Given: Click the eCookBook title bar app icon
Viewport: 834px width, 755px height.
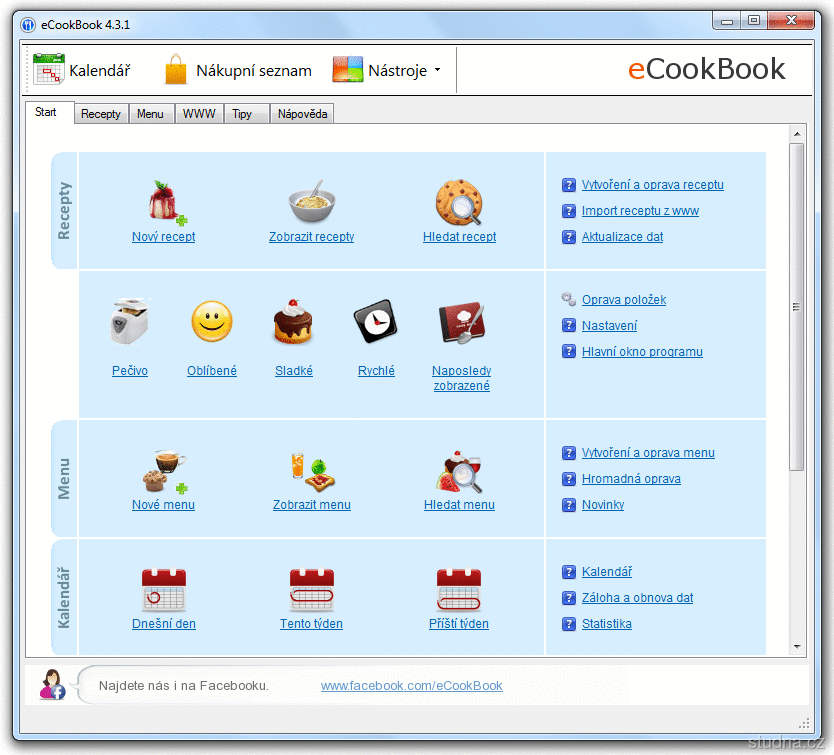Looking at the screenshot, I should pyautogui.click(x=28, y=24).
